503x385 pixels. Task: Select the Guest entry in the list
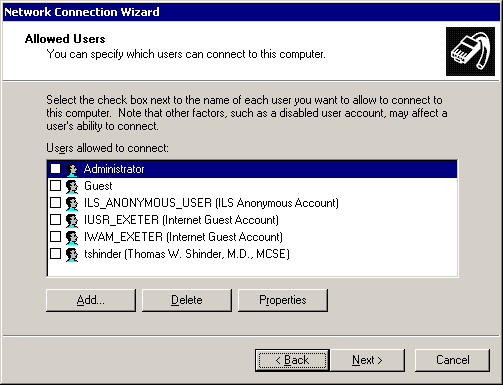tap(98, 186)
